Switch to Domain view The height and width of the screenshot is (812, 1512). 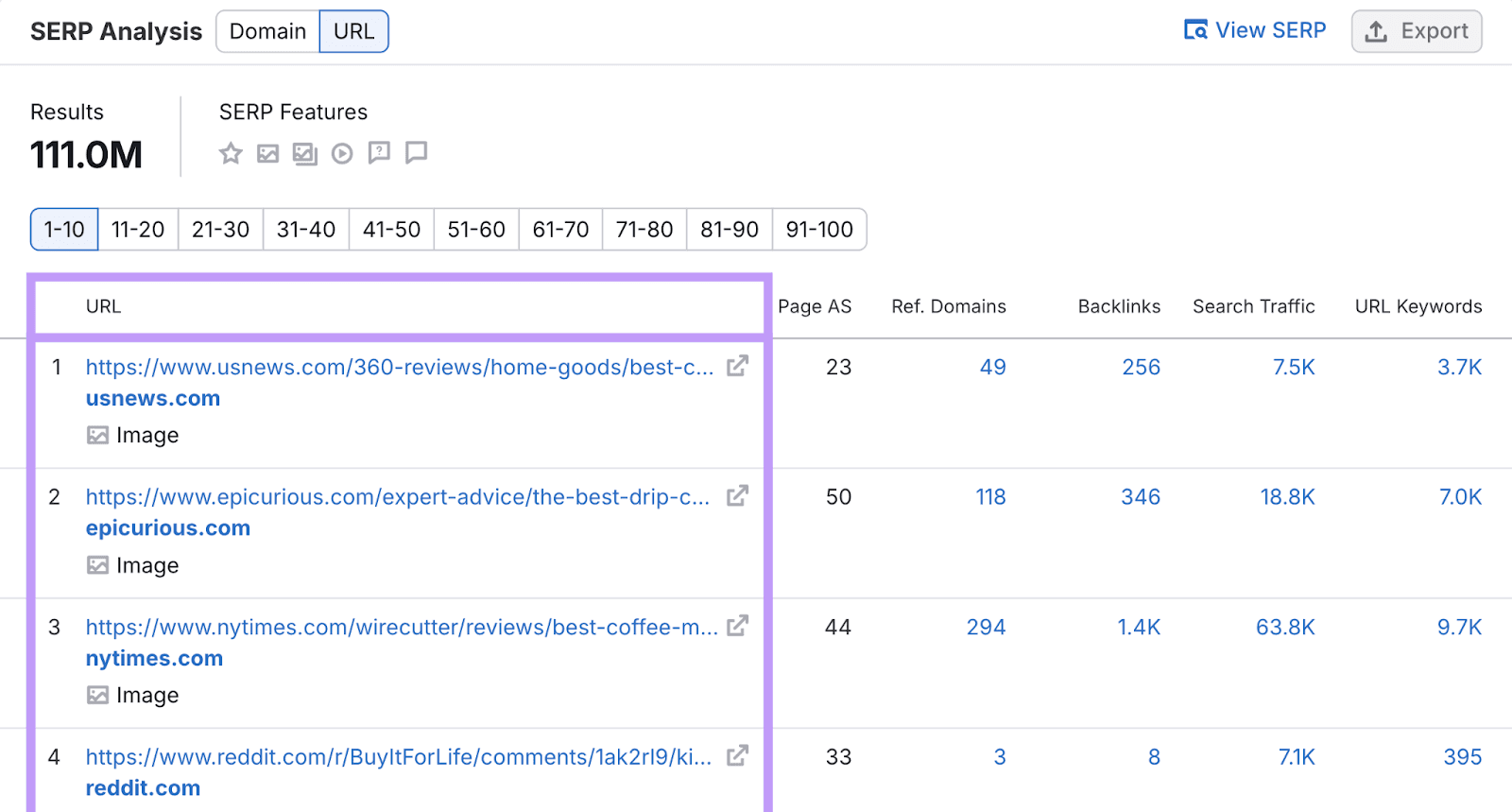click(x=267, y=31)
